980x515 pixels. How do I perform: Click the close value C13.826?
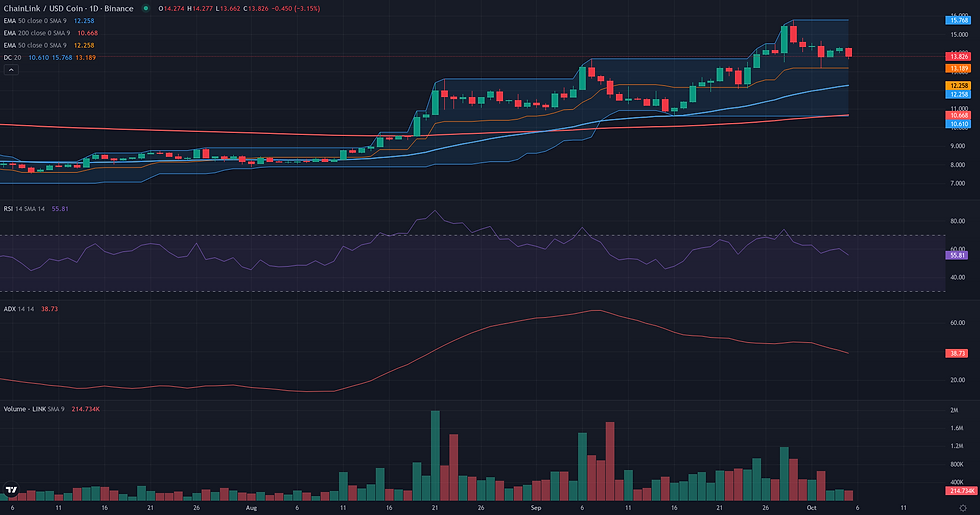pyautogui.click(x=257, y=9)
